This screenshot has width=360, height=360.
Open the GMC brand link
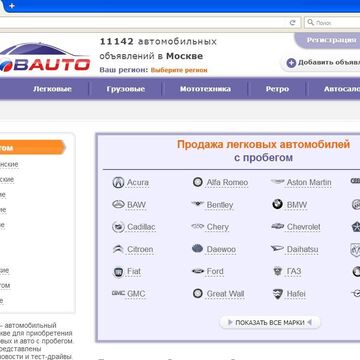click(136, 294)
